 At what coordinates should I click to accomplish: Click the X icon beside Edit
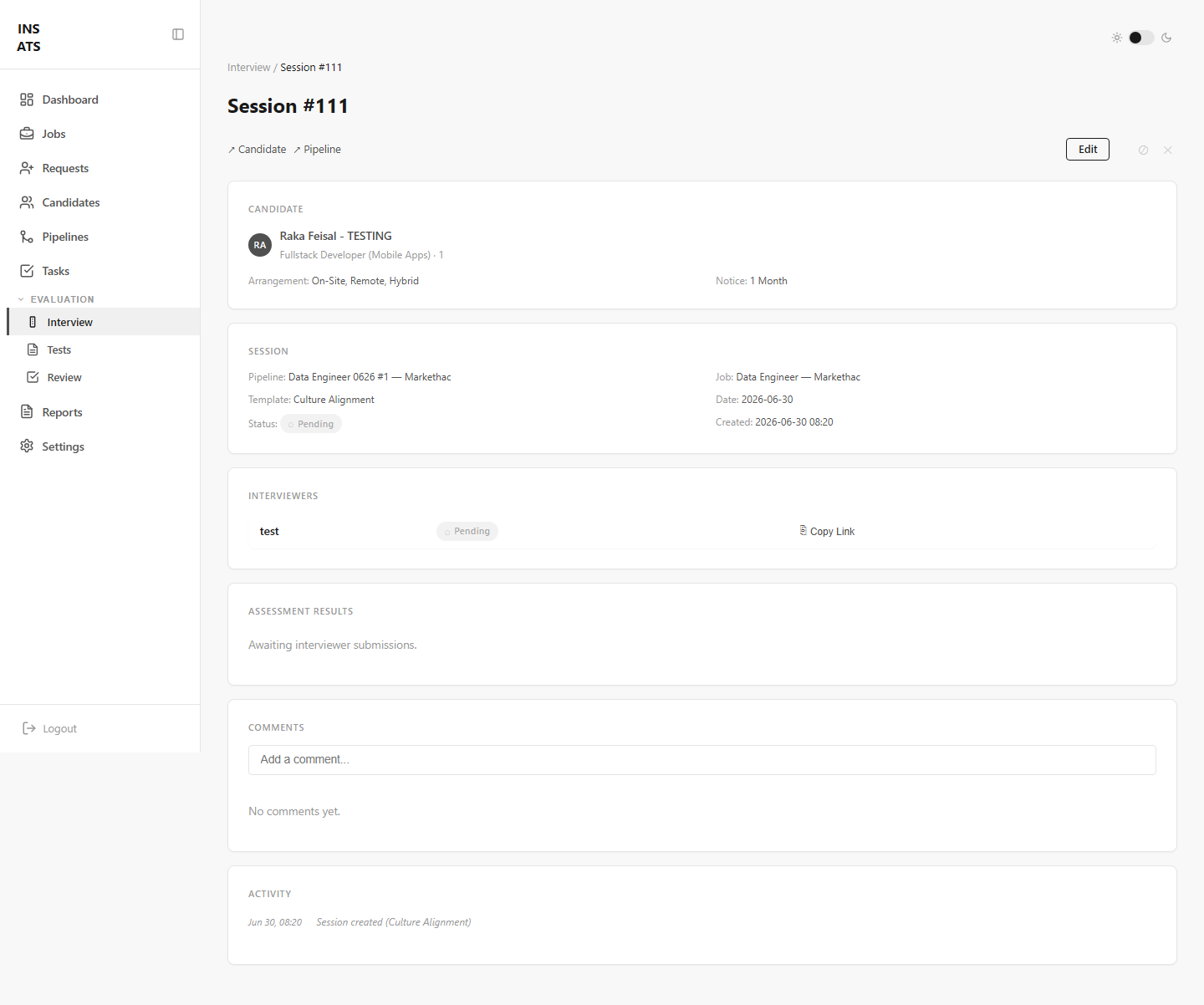click(x=1168, y=150)
